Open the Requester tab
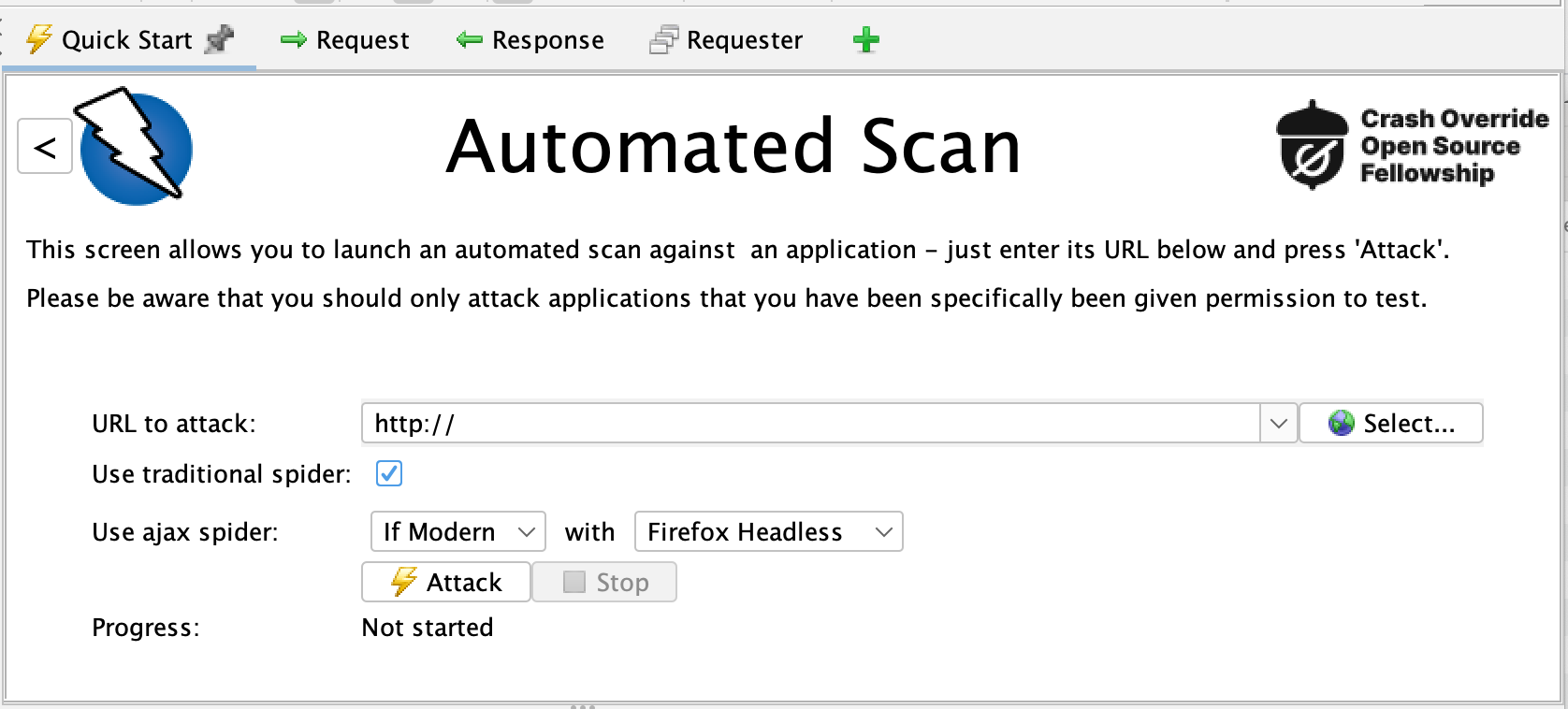The width and height of the screenshot is (1568, 709). point(726,40)
